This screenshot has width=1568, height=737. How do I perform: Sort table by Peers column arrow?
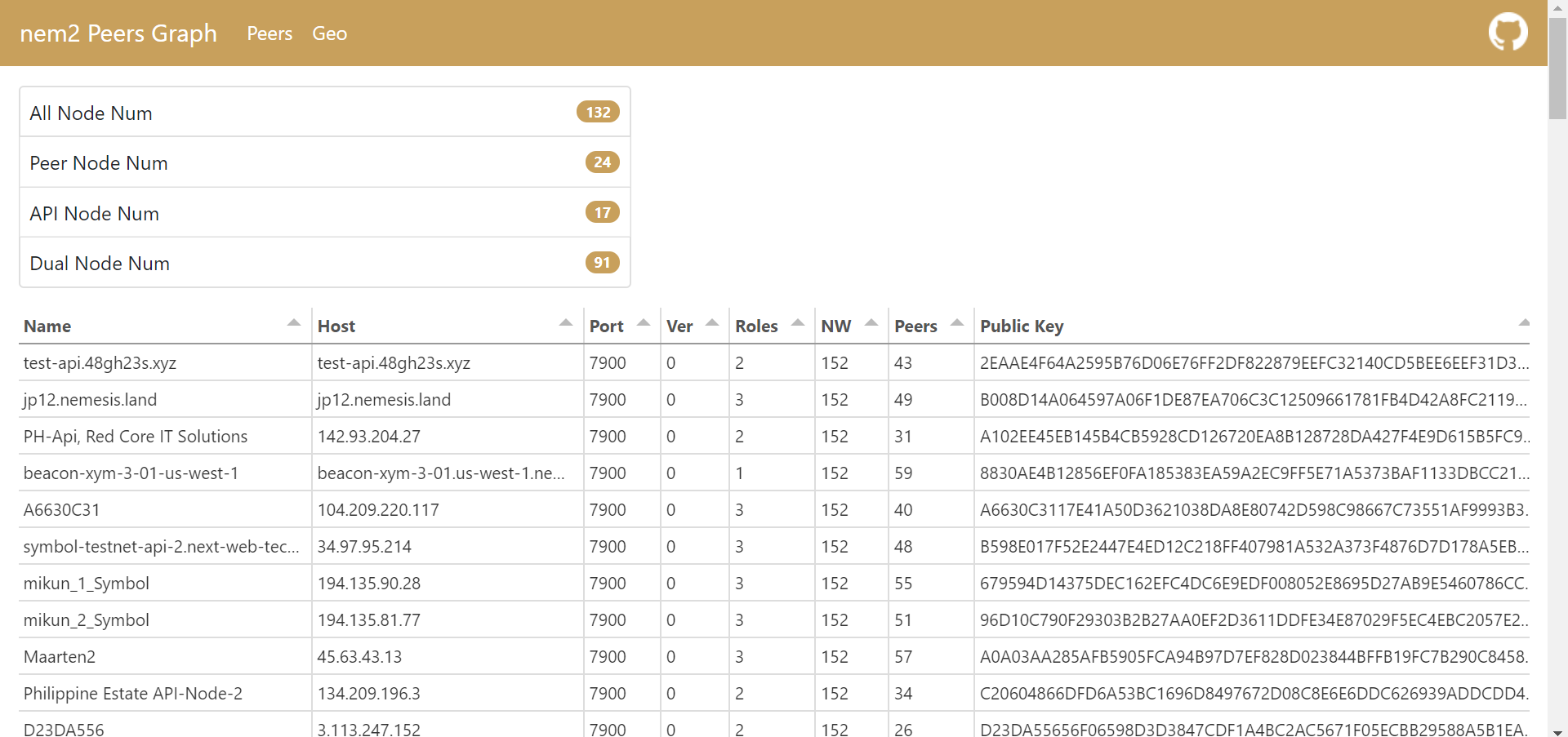click(x=957, y=322)
